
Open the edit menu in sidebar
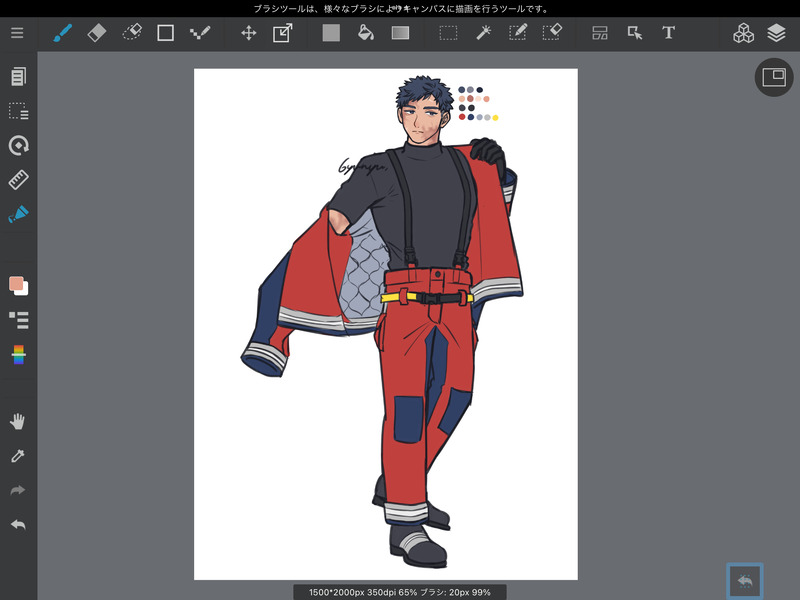[18, 77]
